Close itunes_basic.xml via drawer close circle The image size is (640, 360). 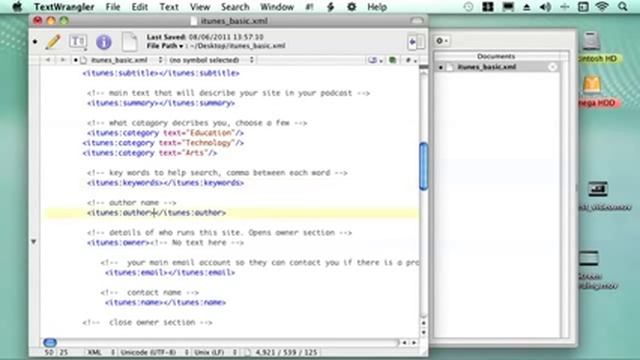coord(552,67)
